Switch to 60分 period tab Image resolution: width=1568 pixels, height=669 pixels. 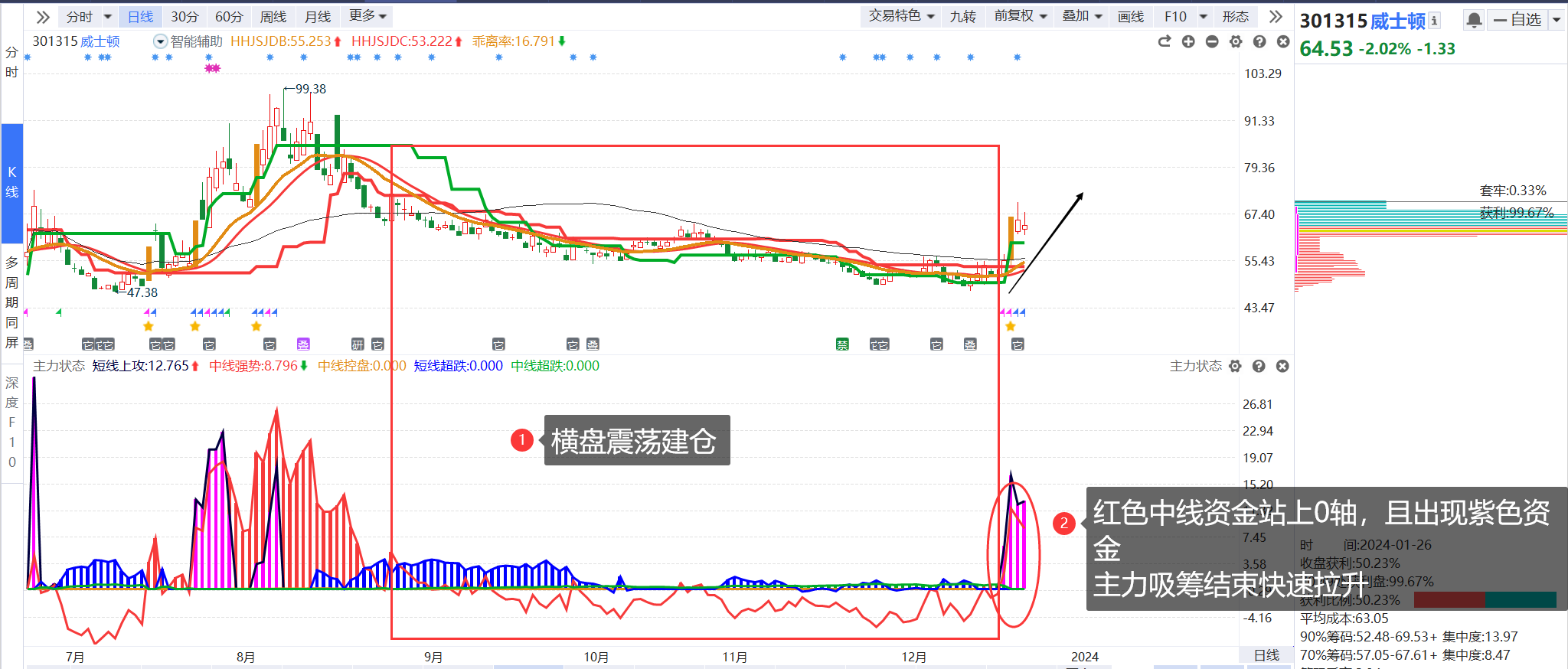(229, 17)
